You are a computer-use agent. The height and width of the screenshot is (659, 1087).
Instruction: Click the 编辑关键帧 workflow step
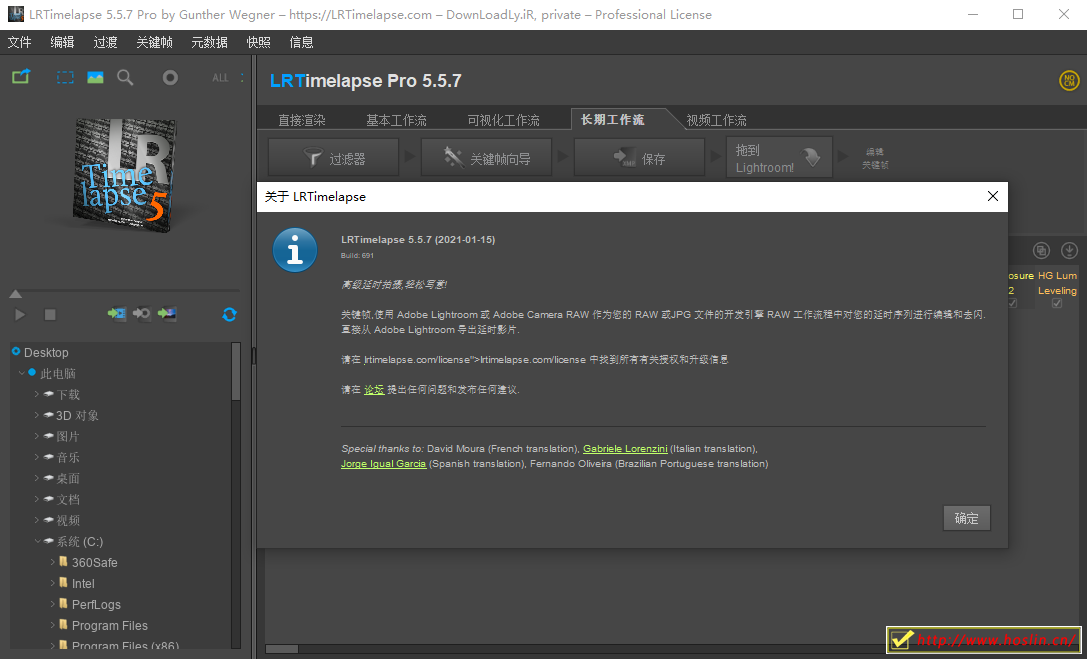(x=875, y=158)
